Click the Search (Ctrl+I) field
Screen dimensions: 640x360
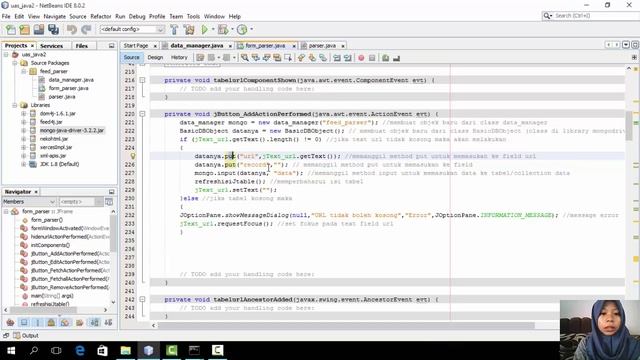coord(591,16)
